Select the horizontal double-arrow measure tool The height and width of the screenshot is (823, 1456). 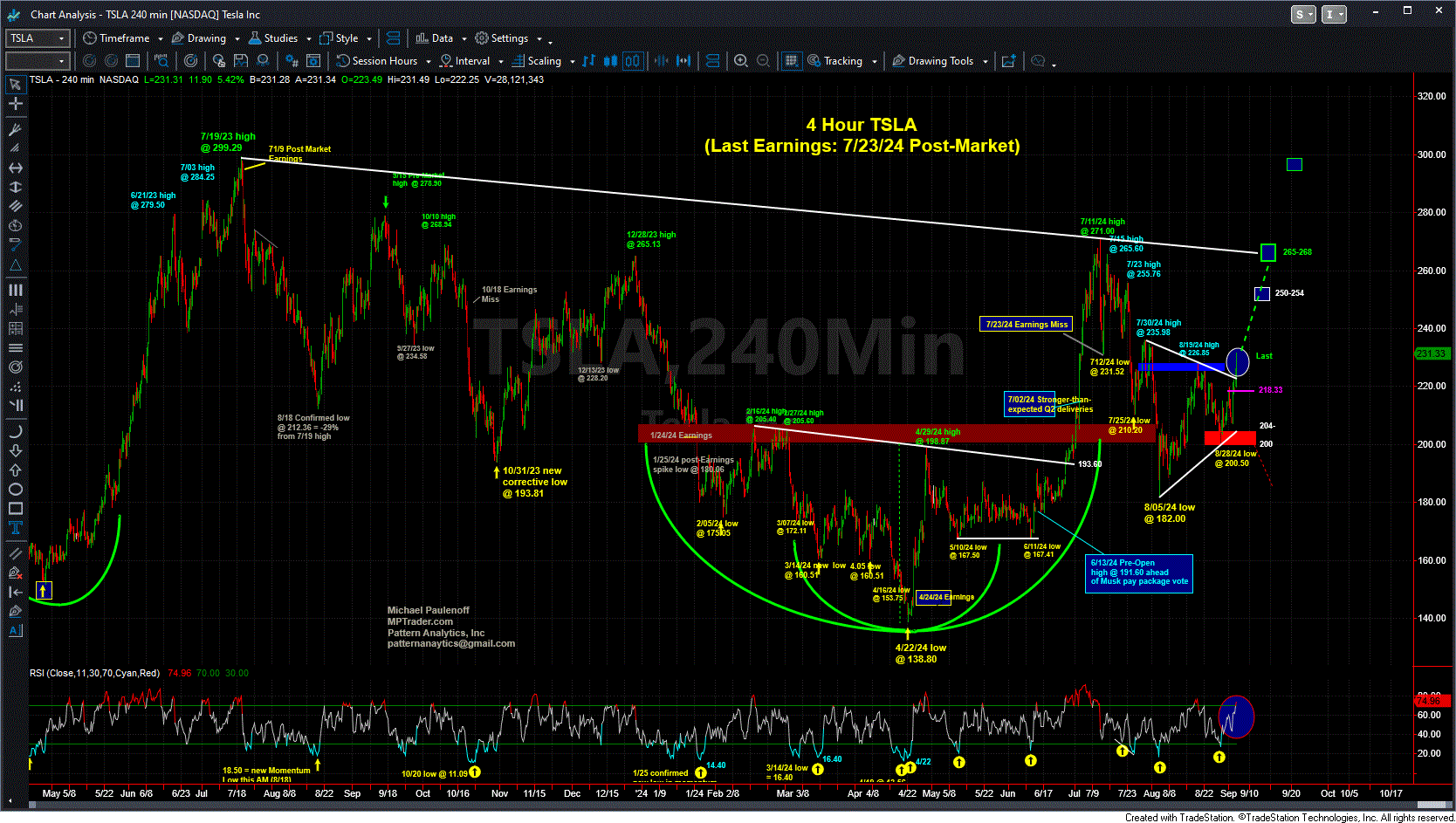click(16, 168)
